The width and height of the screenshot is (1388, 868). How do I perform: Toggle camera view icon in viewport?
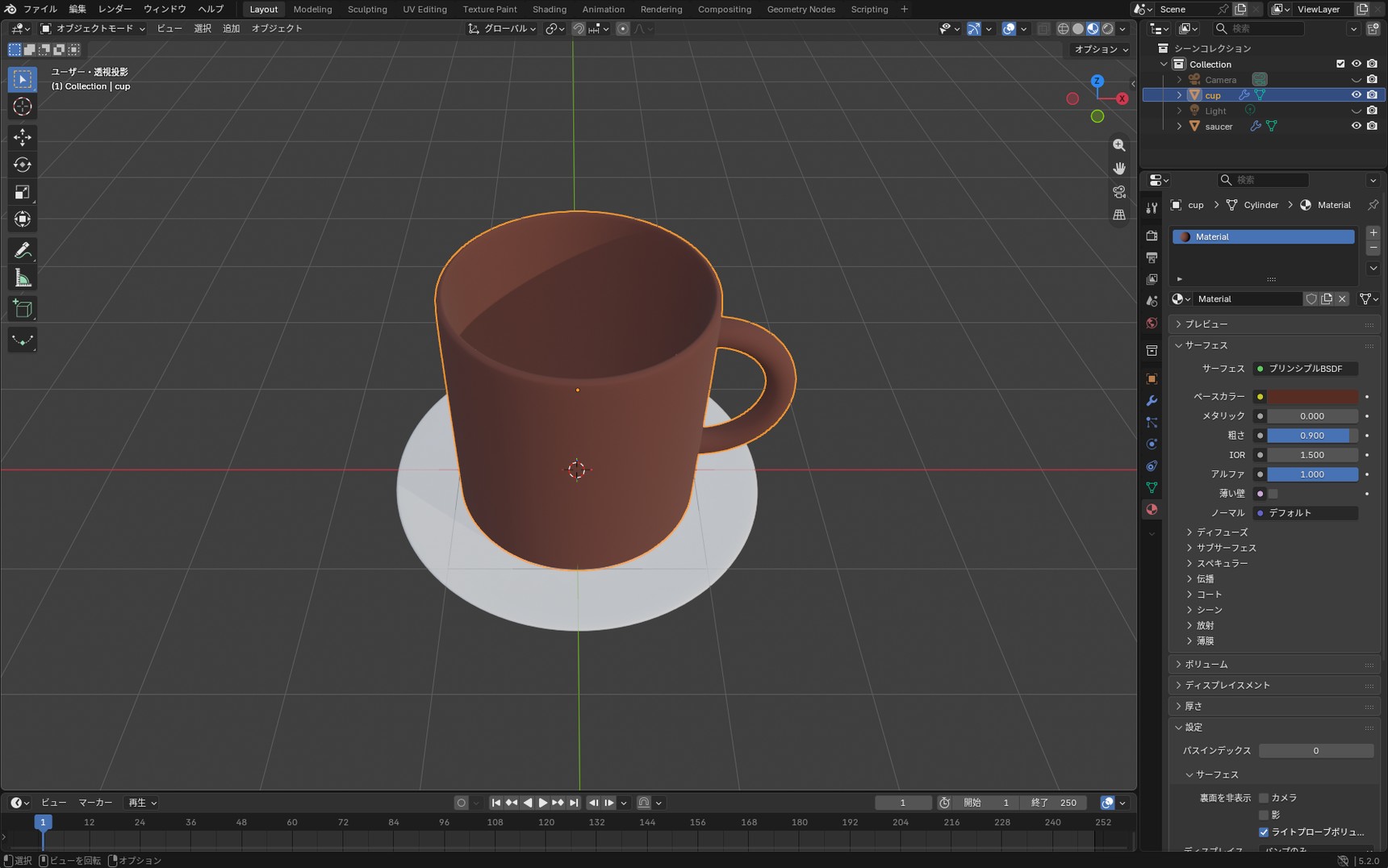click(x=1119, y=192)
